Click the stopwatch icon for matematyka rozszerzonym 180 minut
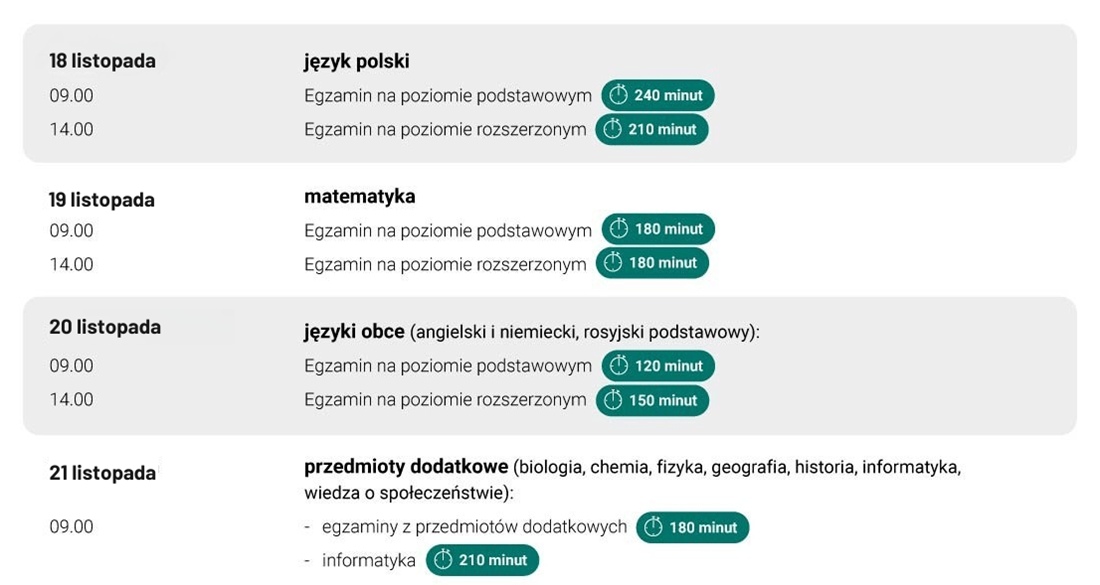This screenshot has height=585, width=1100. [x=614, y=263]
